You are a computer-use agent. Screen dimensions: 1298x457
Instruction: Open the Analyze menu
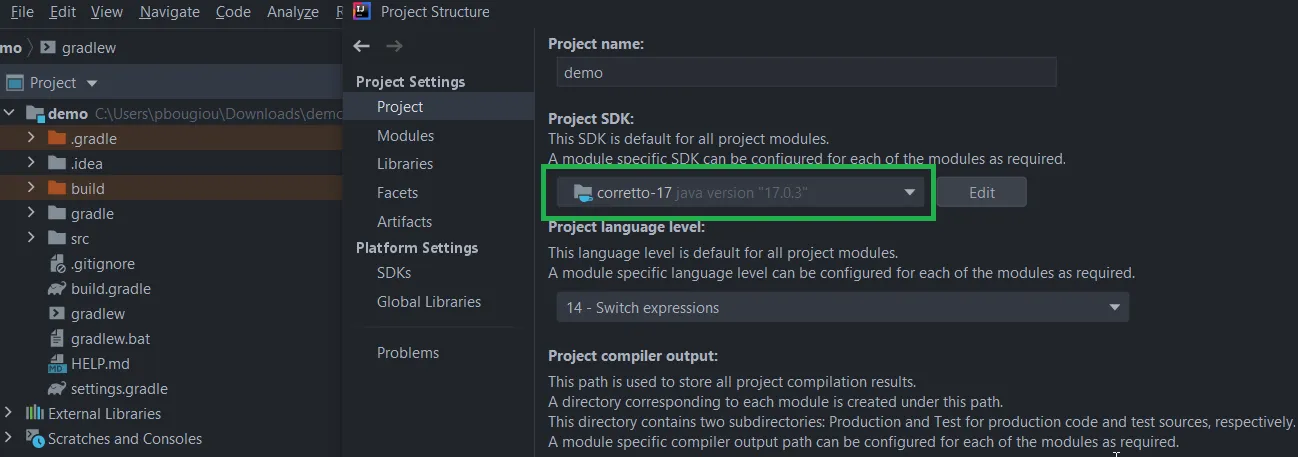[x=293, y=12]
